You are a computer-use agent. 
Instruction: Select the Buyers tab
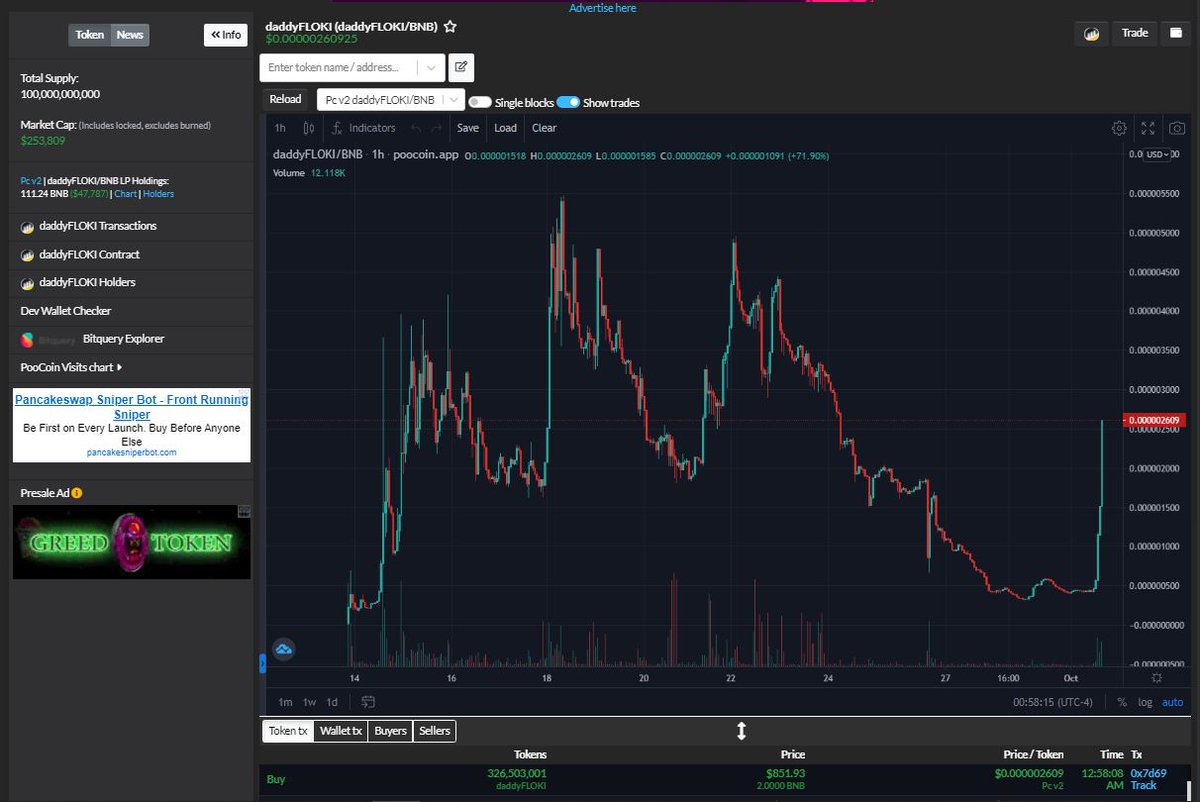(390, 731)
